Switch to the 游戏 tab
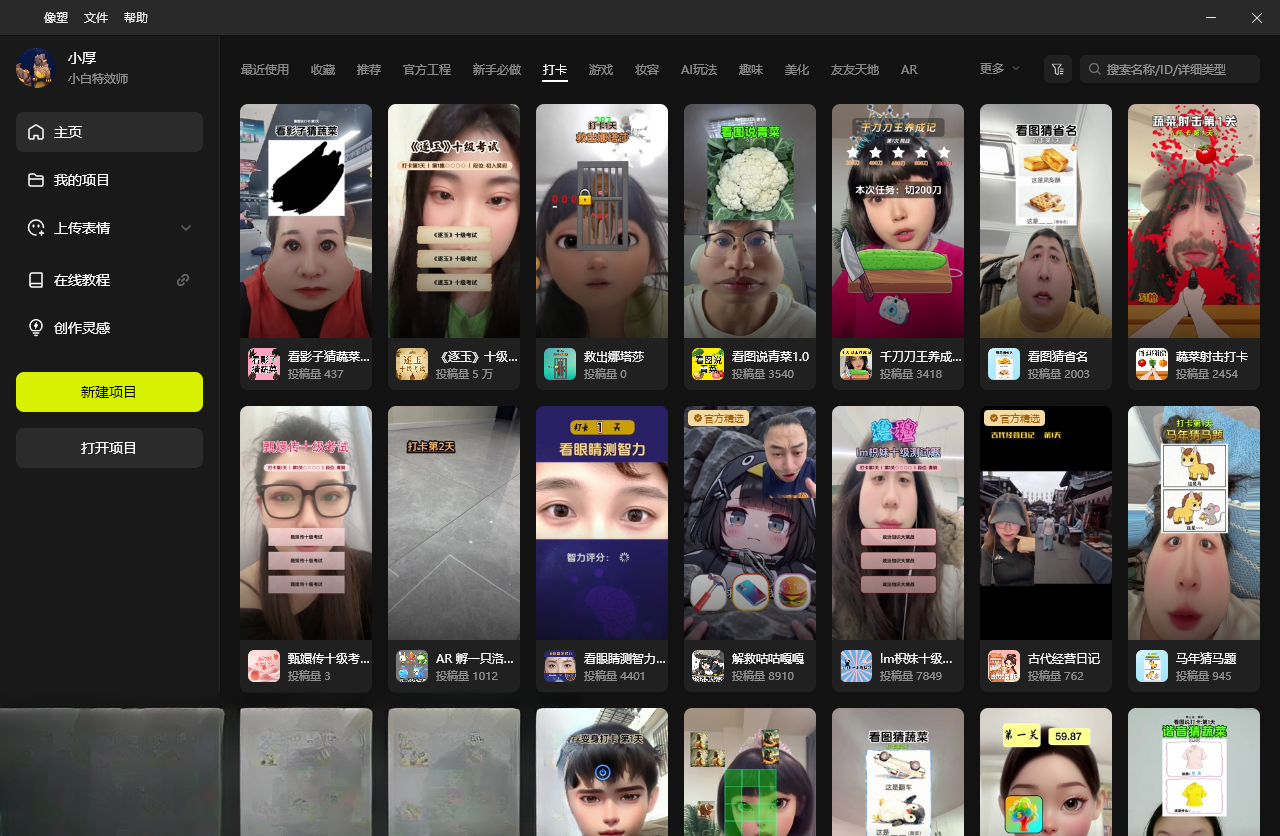The width and height of the screenshot is (1280, 836). pyautogui.click(x=601, y=70)
